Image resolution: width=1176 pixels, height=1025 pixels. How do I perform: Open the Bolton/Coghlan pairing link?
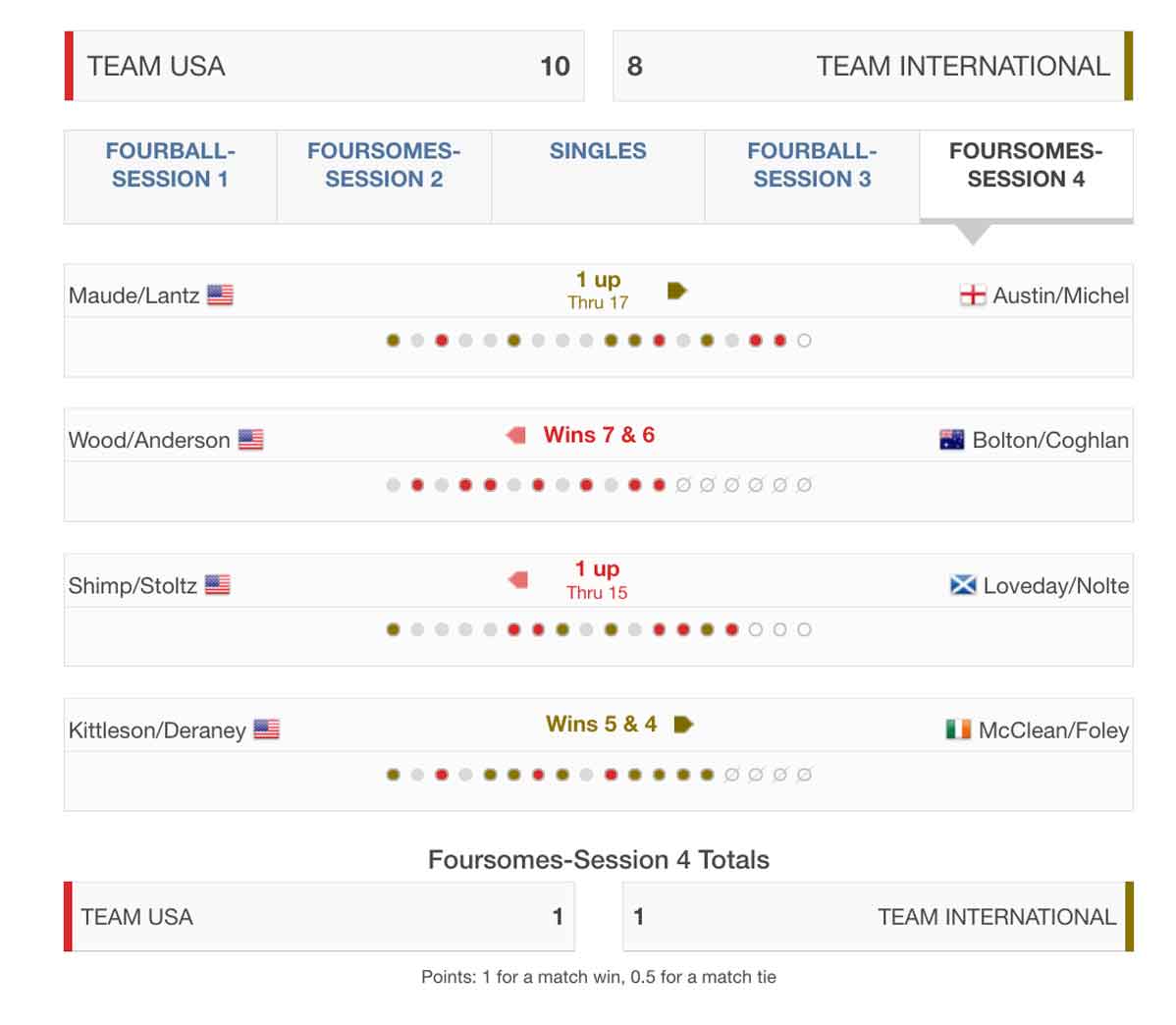pyautogui.click(x=1049, y=440)
